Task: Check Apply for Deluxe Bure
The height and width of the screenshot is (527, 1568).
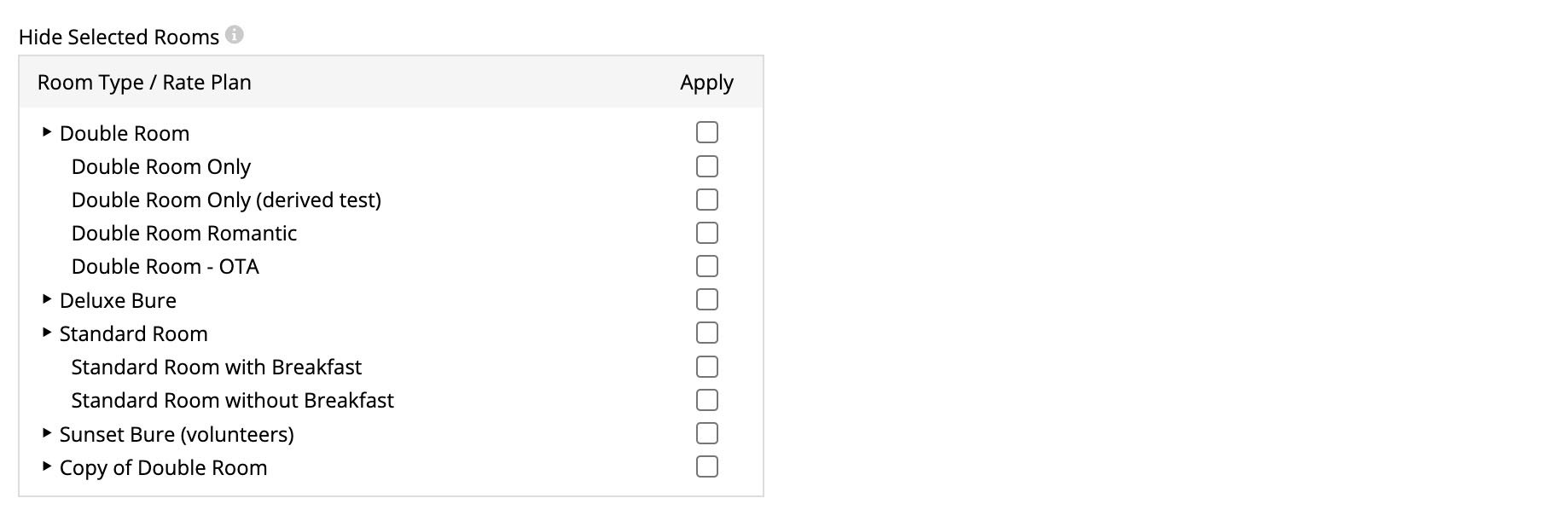Action: [x=706, y=299]
